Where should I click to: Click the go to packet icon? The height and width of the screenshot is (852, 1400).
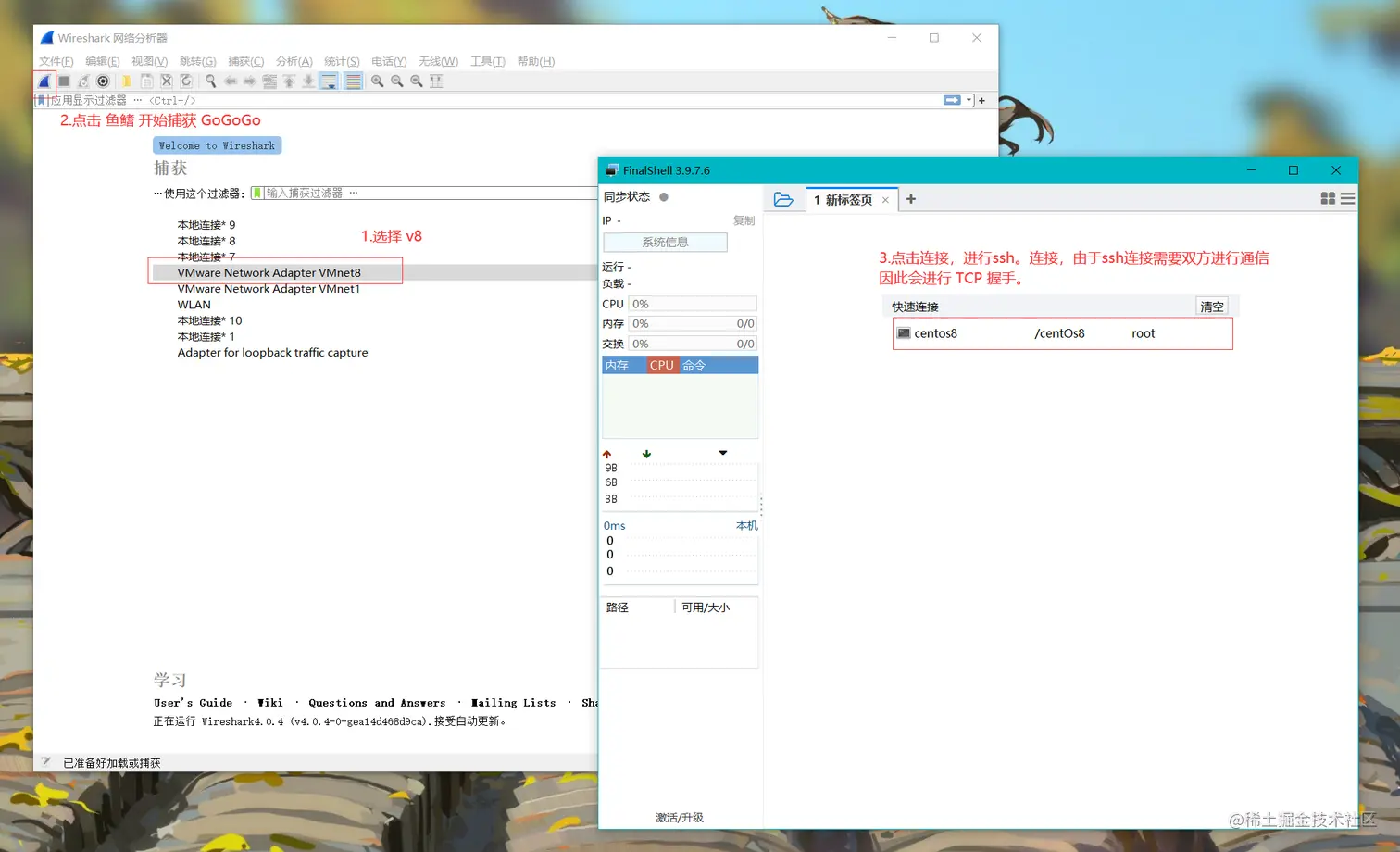click(269, 81)
